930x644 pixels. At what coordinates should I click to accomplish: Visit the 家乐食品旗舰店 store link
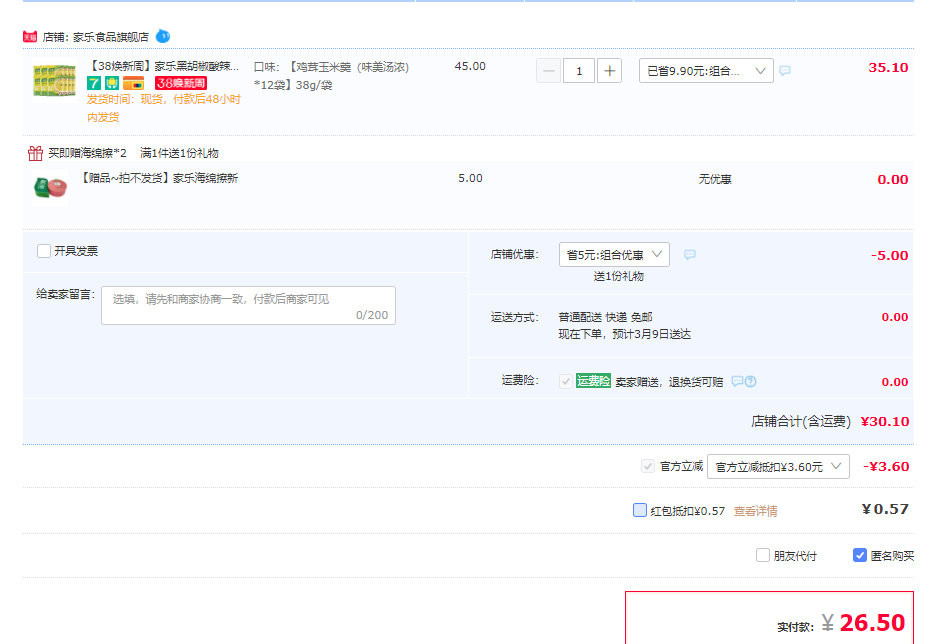(111, 37)
